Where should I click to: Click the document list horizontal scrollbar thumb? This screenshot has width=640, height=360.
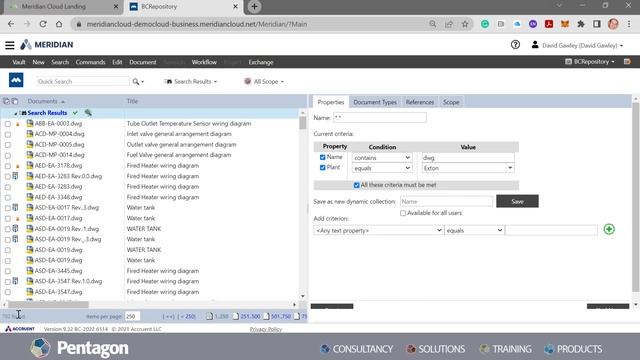pos(48,304)
